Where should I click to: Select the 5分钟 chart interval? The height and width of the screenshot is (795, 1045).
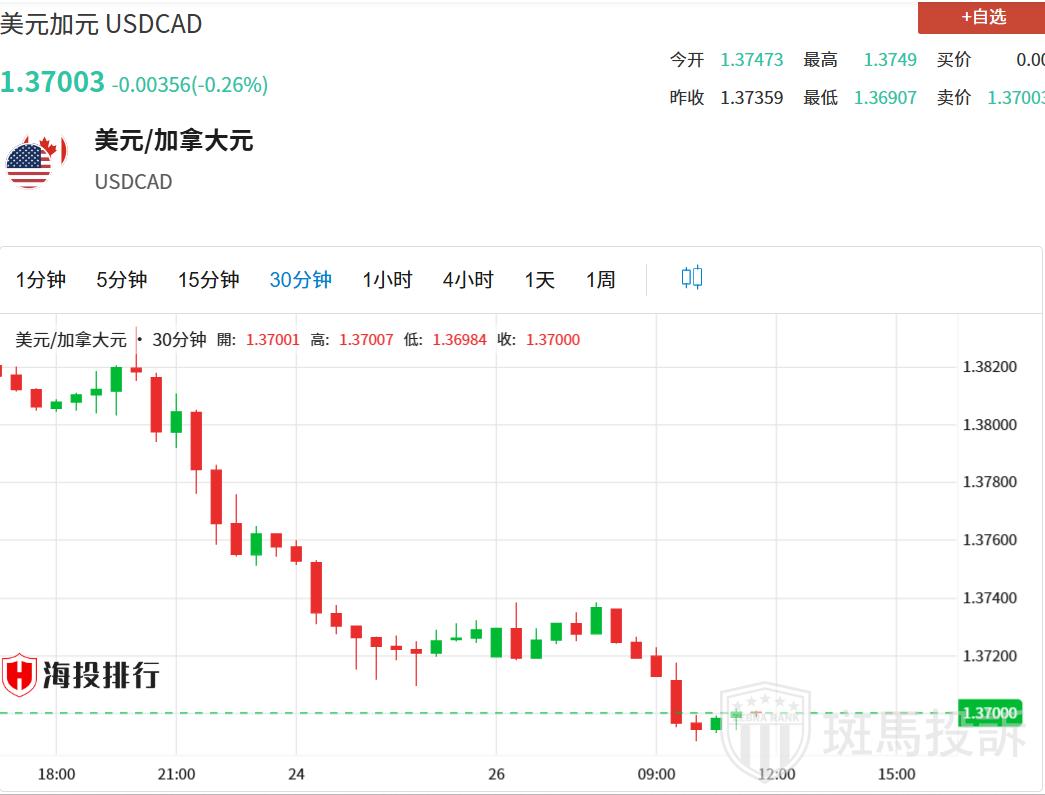click(122, 280)
